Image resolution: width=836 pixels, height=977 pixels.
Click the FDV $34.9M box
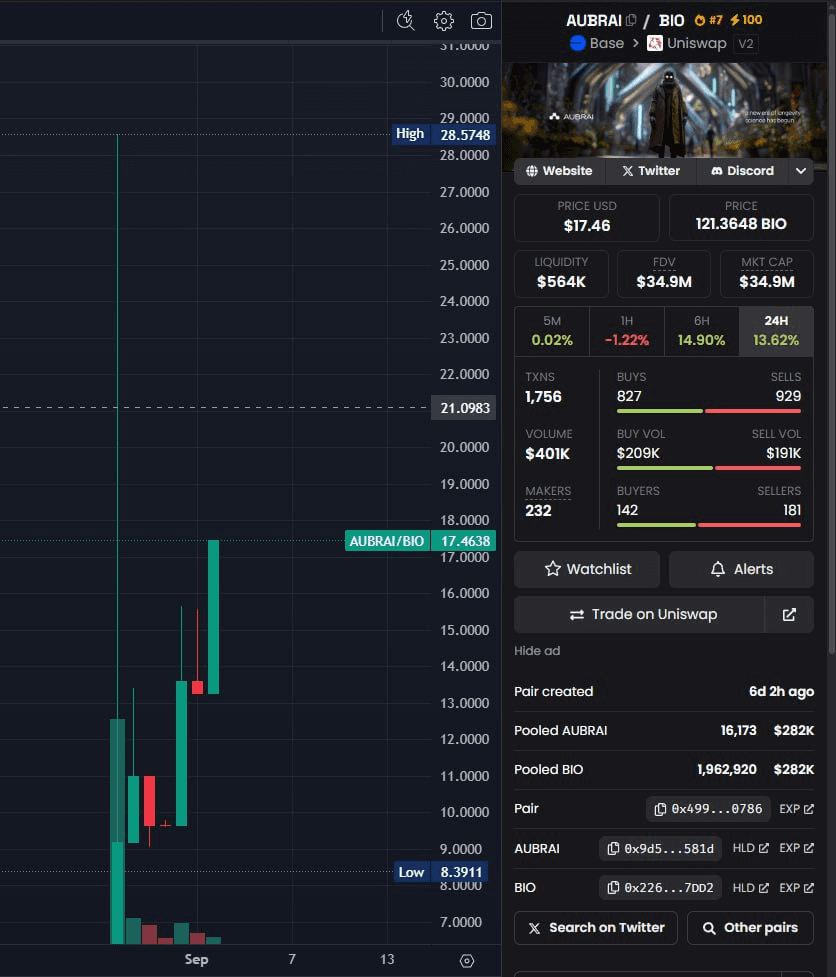(x=664, y=274)
